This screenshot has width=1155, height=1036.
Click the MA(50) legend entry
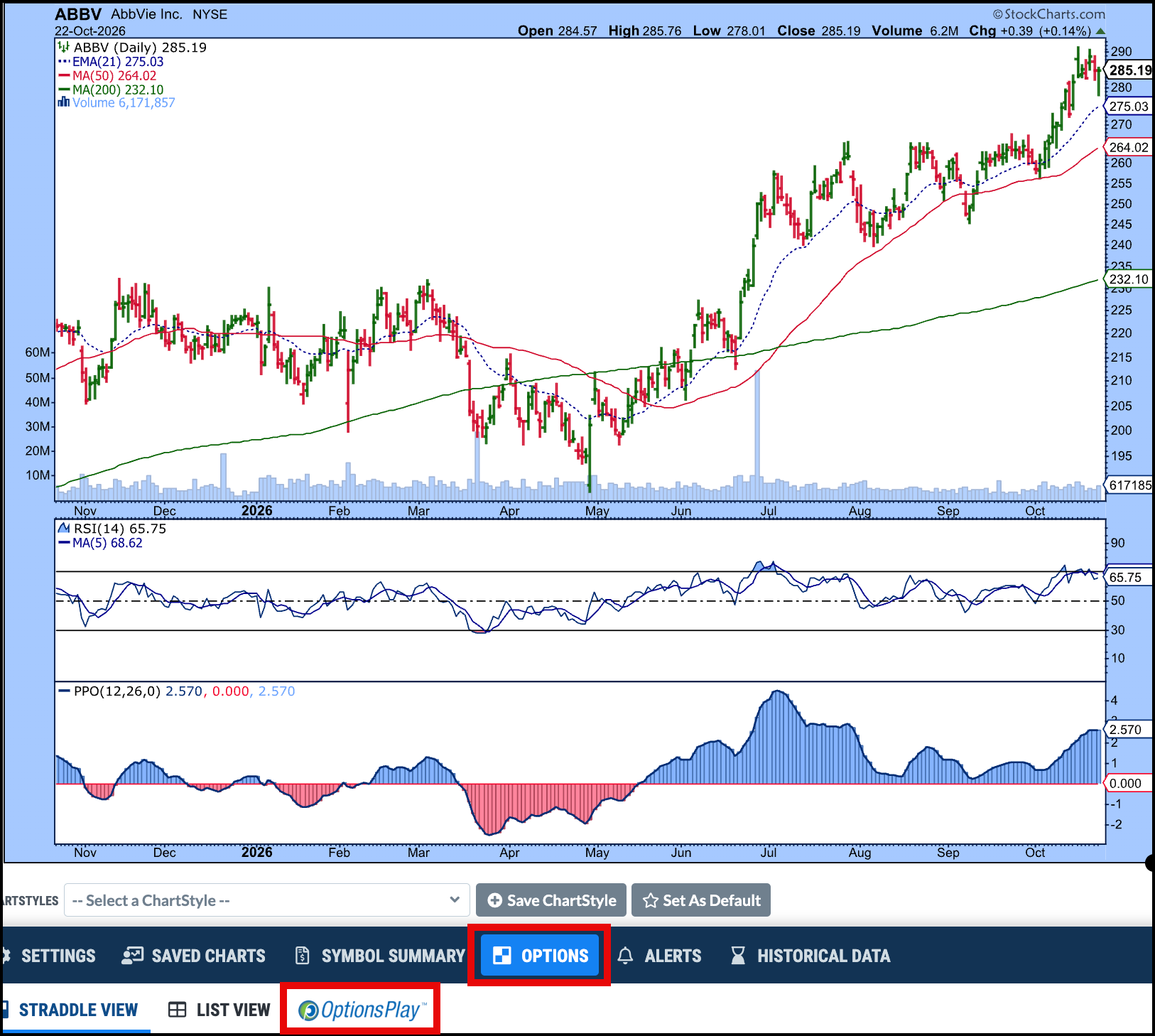tap(107, 76)
